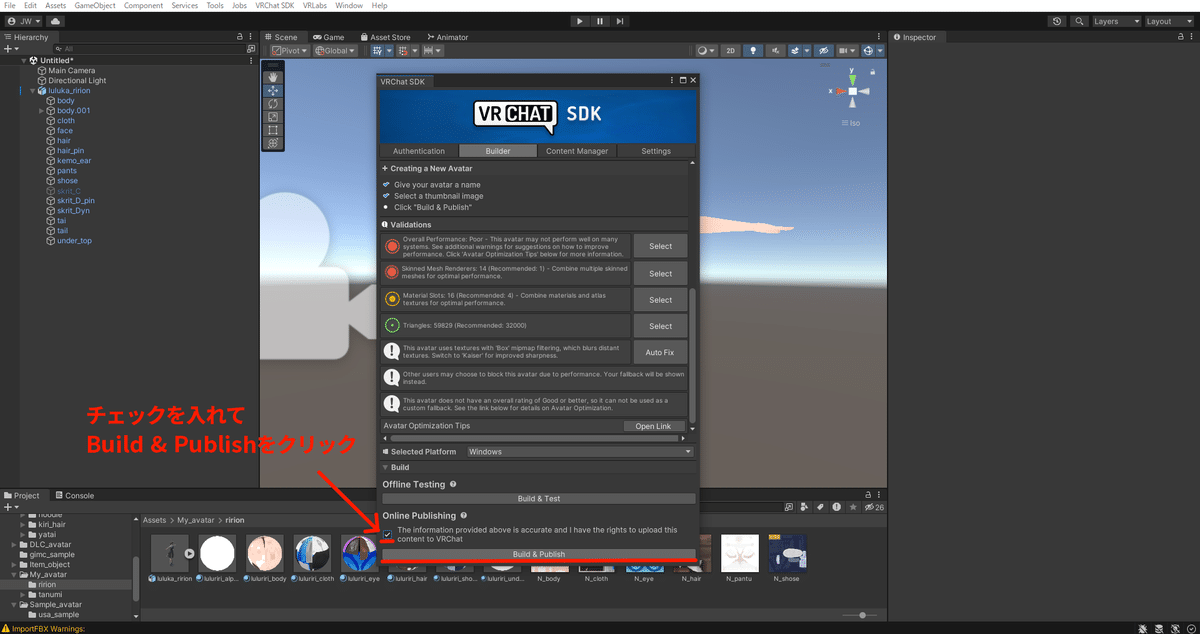1200x634 pixels.
Task: Collapse the Build section foldout
Action: coord(385,467)
